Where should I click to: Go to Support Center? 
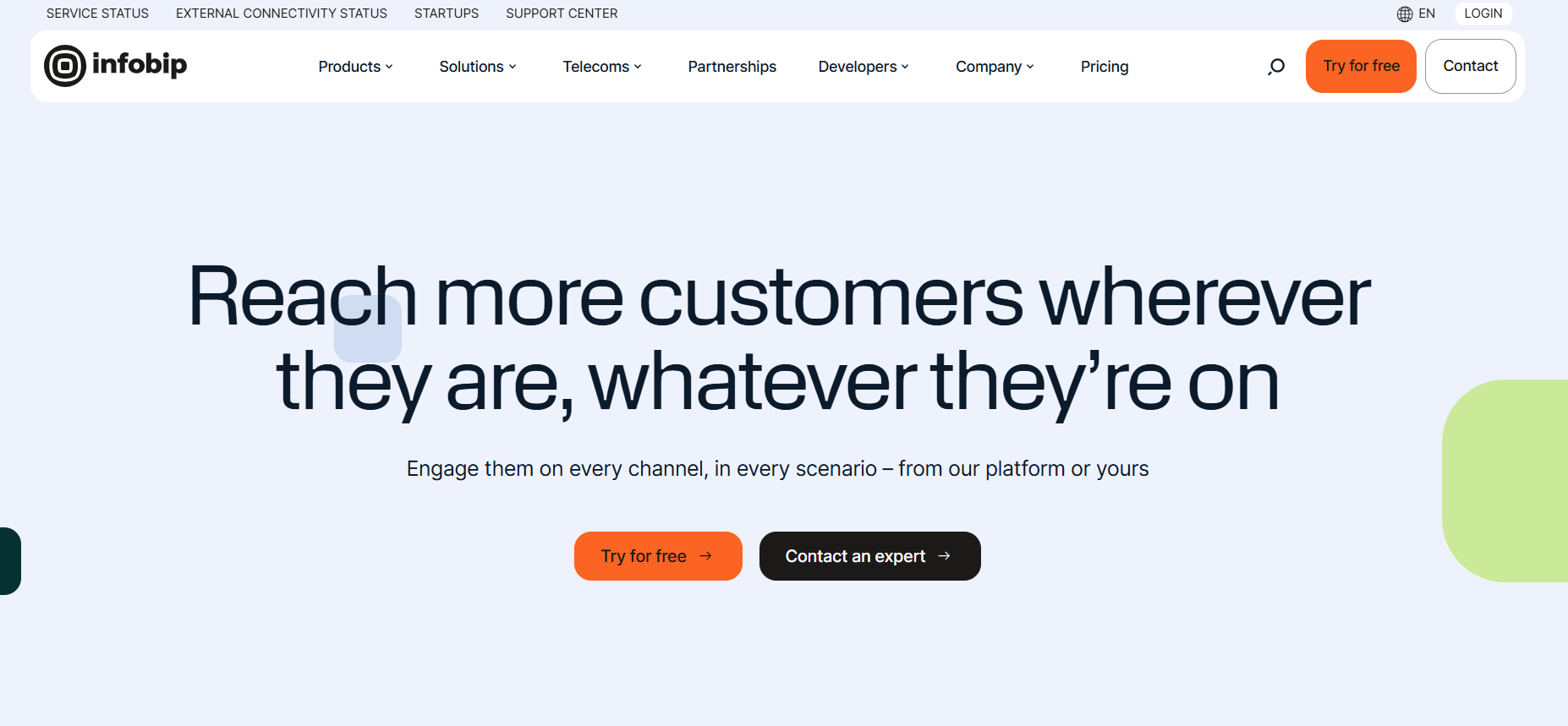coord(562,14)
